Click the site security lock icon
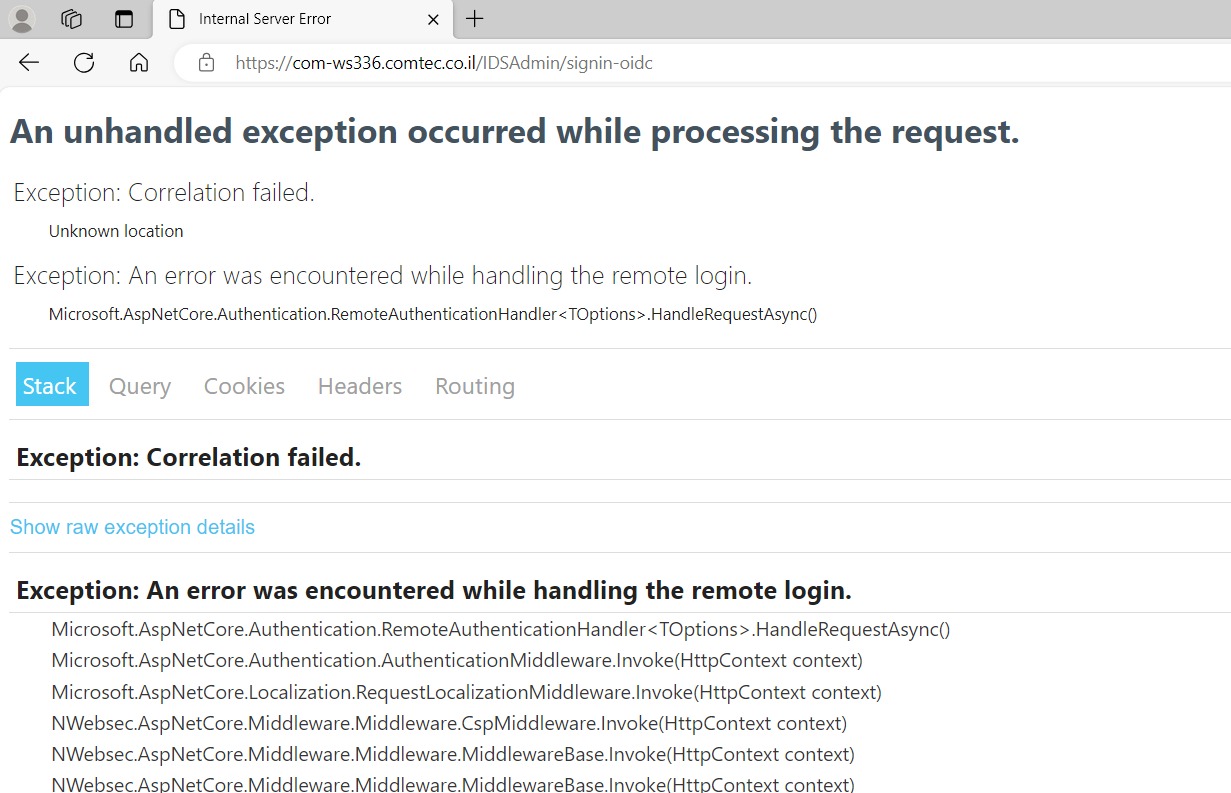Viewport: 1231px width, 793px height. (206, 62)
